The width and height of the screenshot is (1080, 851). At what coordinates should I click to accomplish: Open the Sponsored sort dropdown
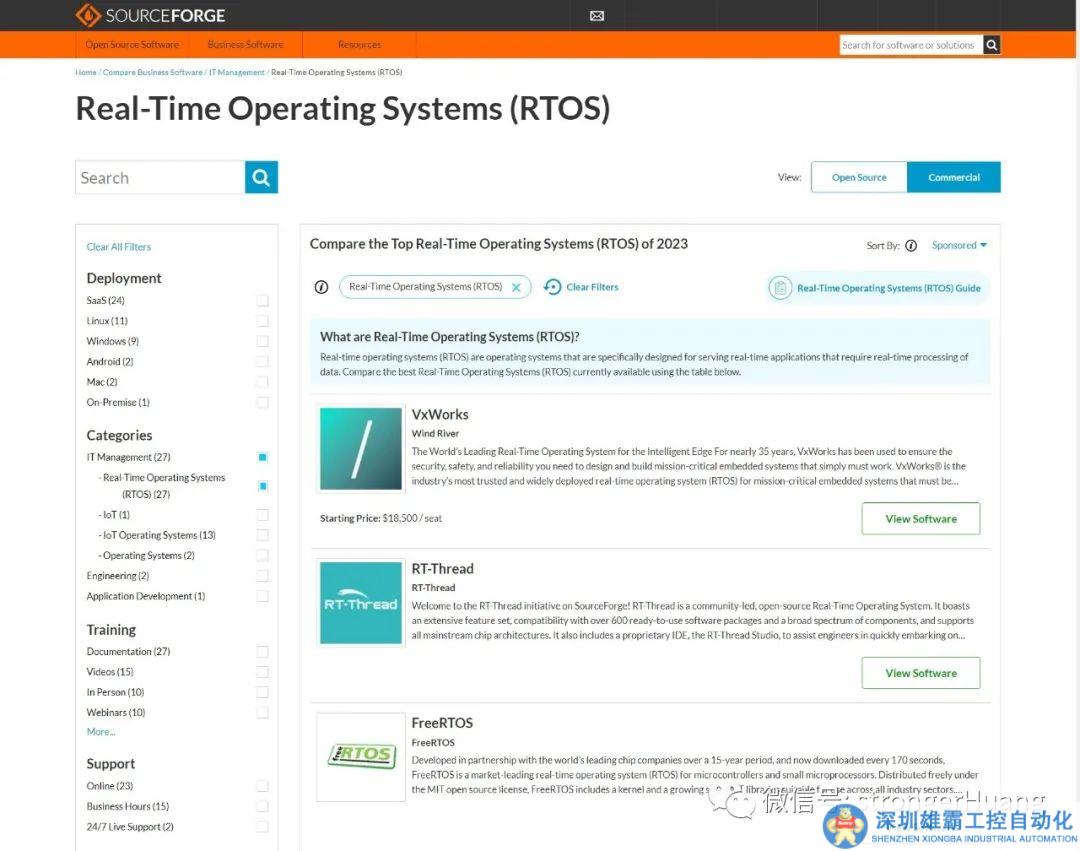pos(959,246)
